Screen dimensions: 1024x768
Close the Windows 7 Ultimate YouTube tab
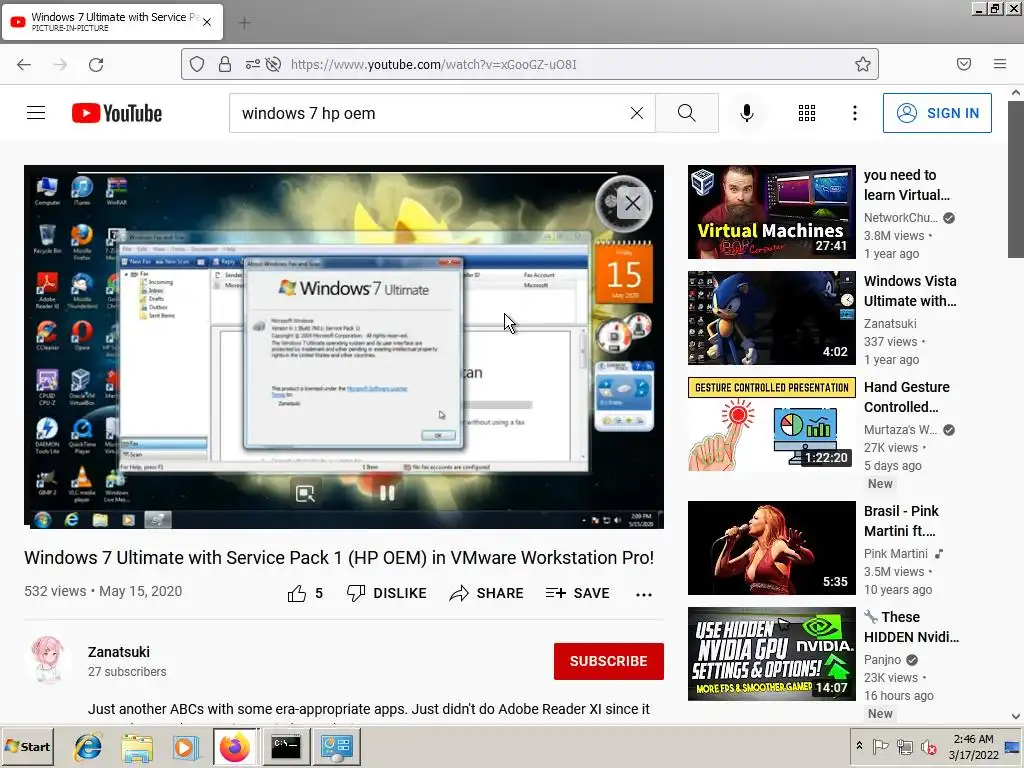pyautogui.click(x=207, y=22)
